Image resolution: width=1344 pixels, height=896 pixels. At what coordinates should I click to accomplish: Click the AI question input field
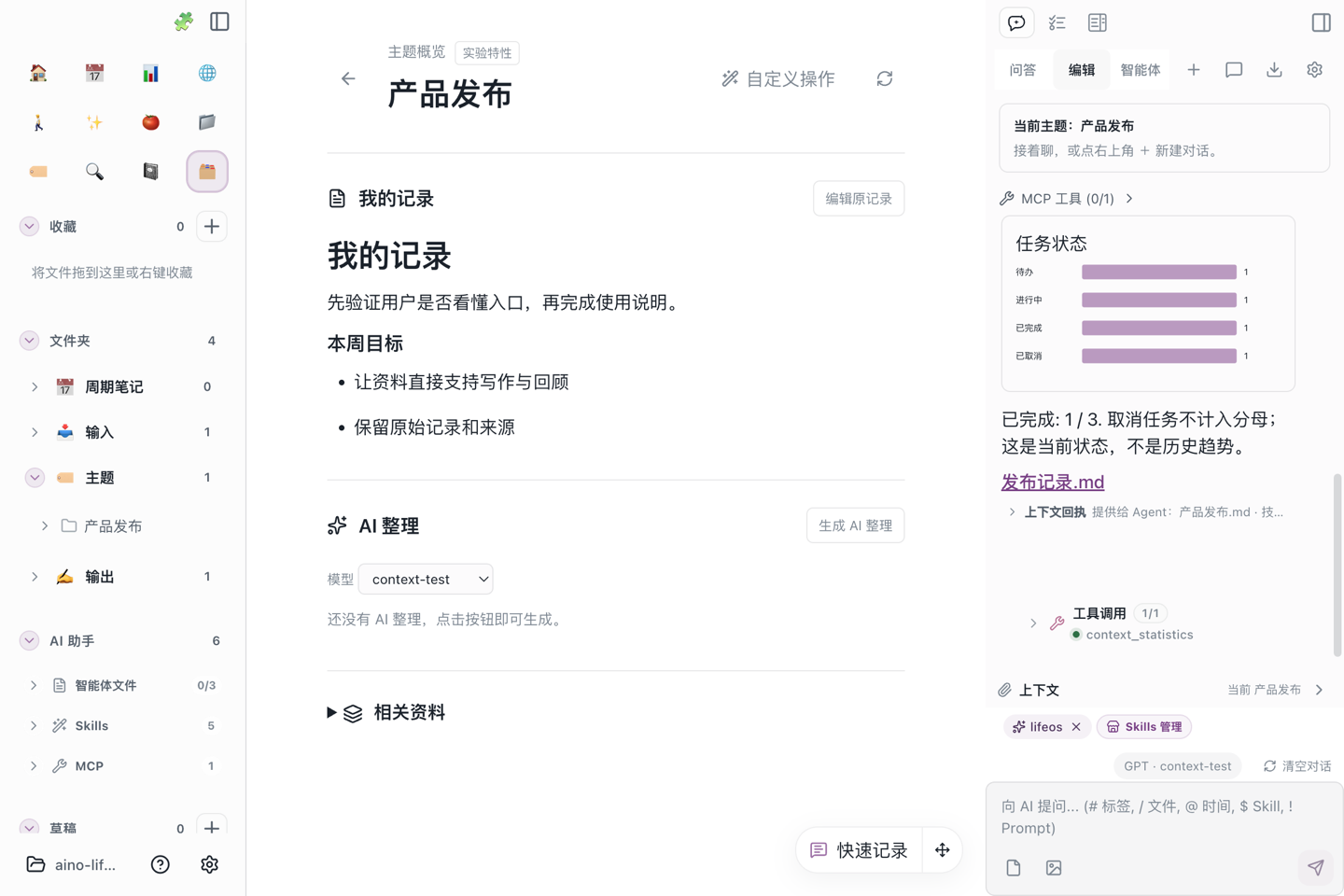coord(1164,818)
